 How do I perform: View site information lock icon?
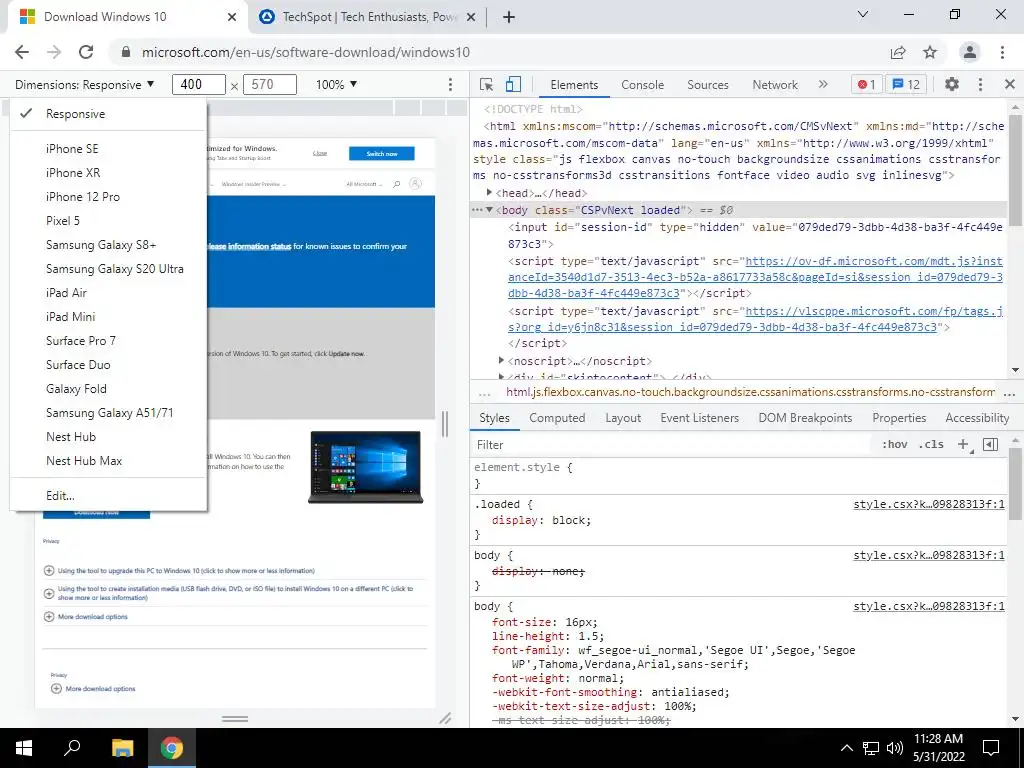coord(126,52)
